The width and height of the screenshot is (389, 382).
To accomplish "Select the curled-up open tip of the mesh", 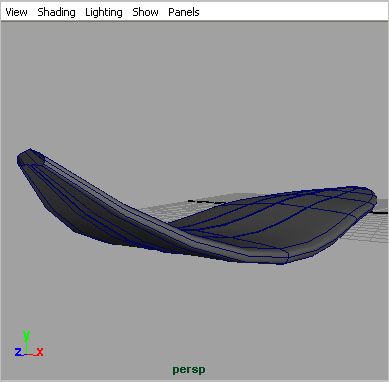I will click(30, 157).
